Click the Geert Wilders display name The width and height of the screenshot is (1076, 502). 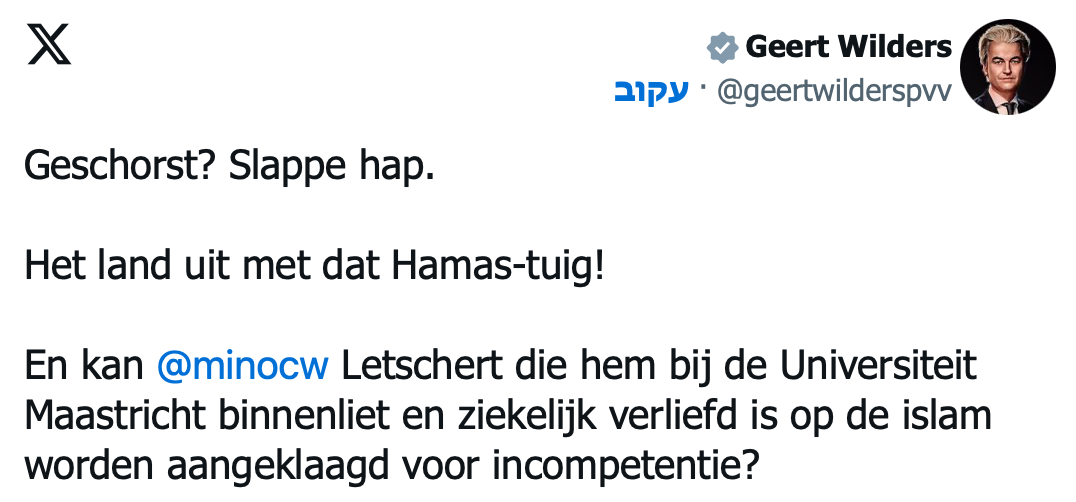click(x=848, y=47)
